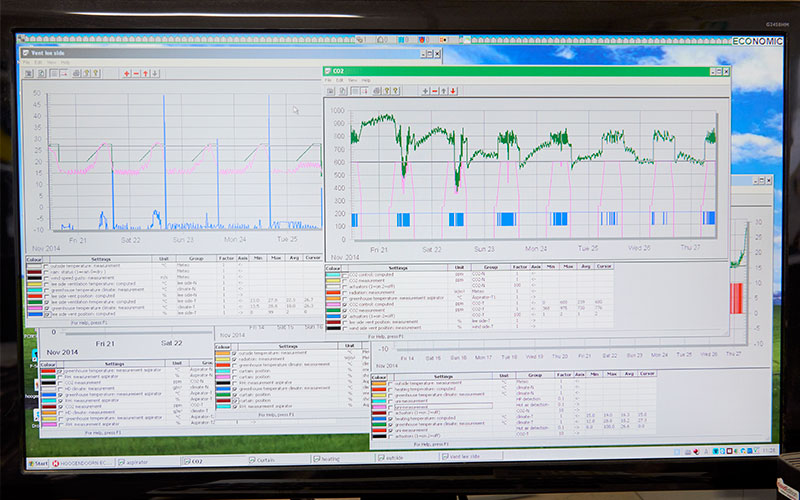Toggle lee side vent position checkbox in CO2 legend
The image size is (800, 500).
pyautogui.click(x=345, y=322)
